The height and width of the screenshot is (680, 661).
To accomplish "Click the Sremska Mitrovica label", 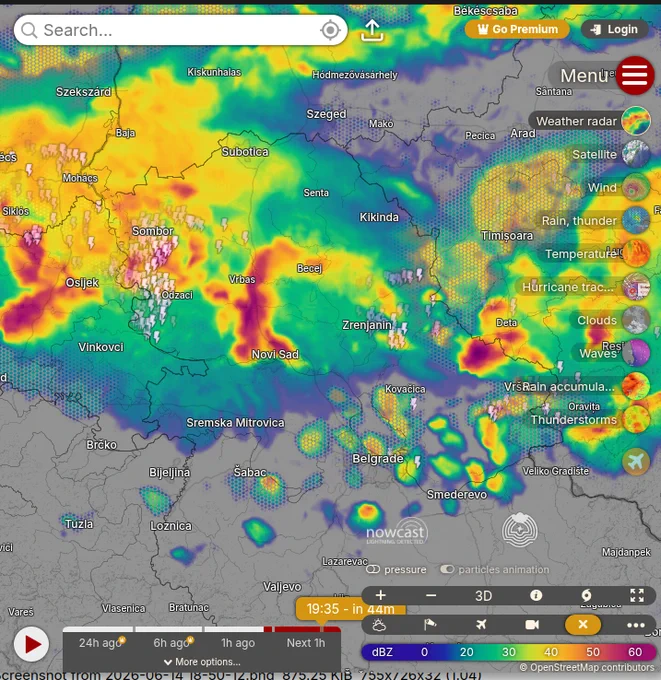I will click(236, 423).
